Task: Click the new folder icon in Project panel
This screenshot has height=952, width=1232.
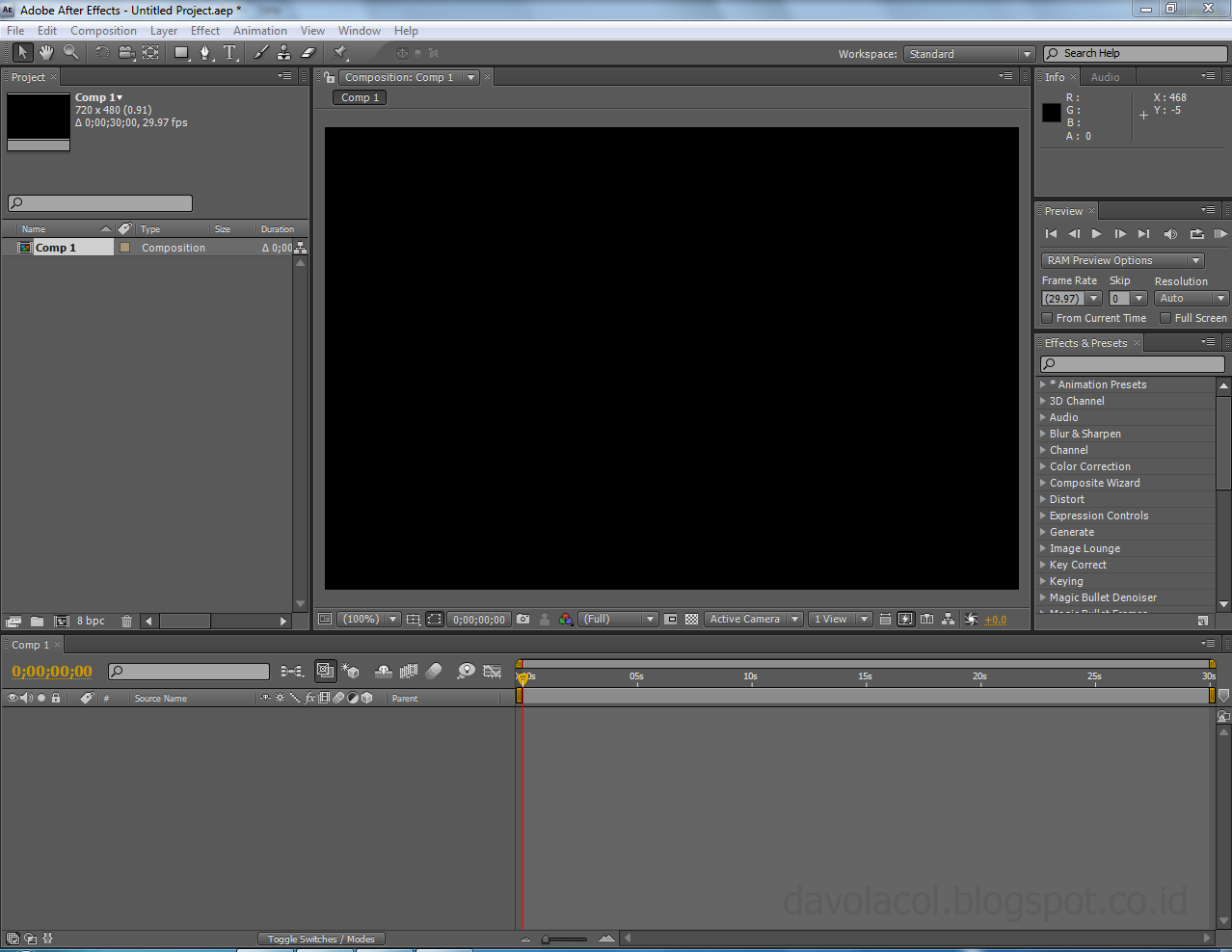Action: tap(37, 621)
